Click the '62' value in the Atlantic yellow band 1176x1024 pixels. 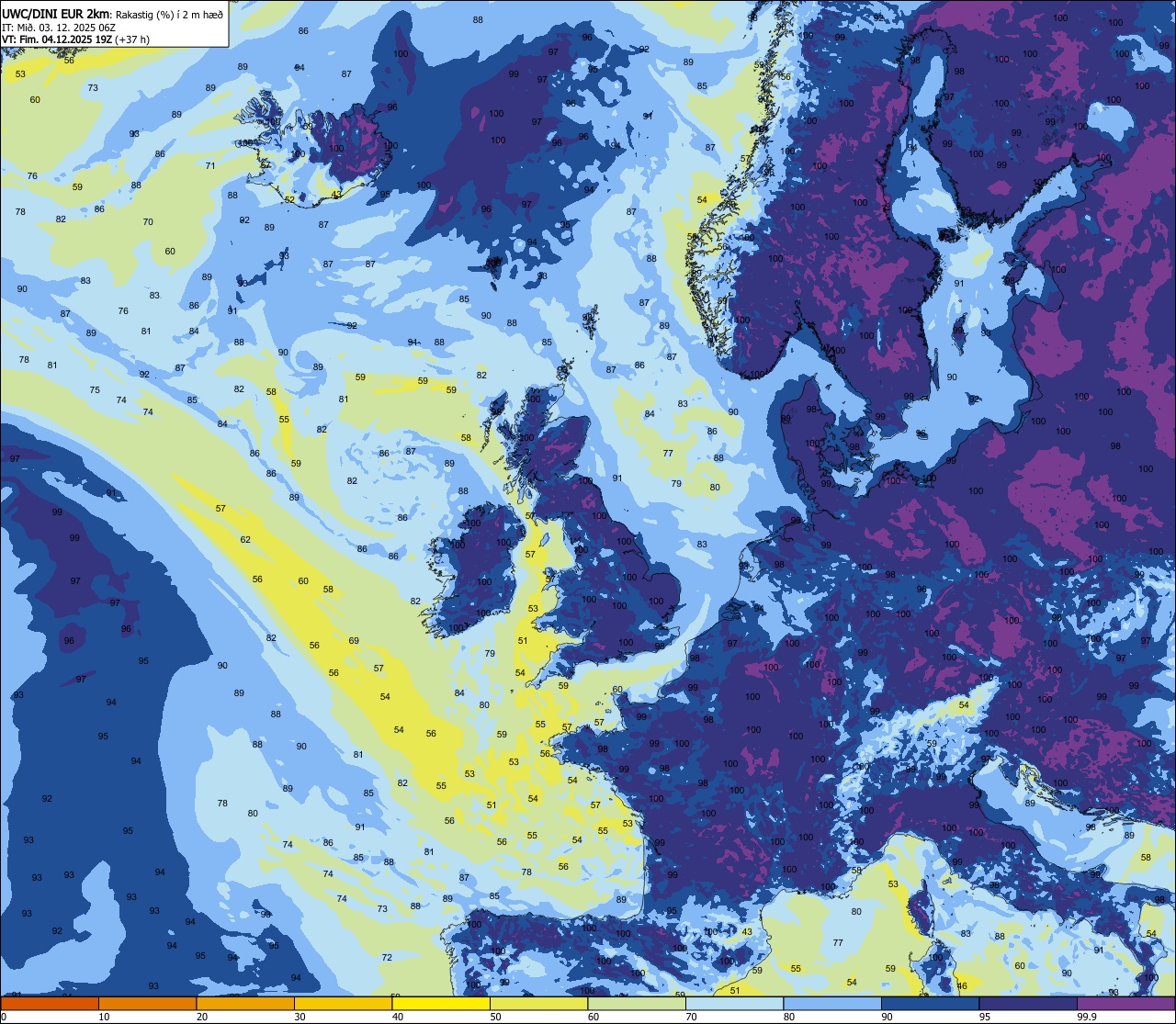tap(245, 539)
